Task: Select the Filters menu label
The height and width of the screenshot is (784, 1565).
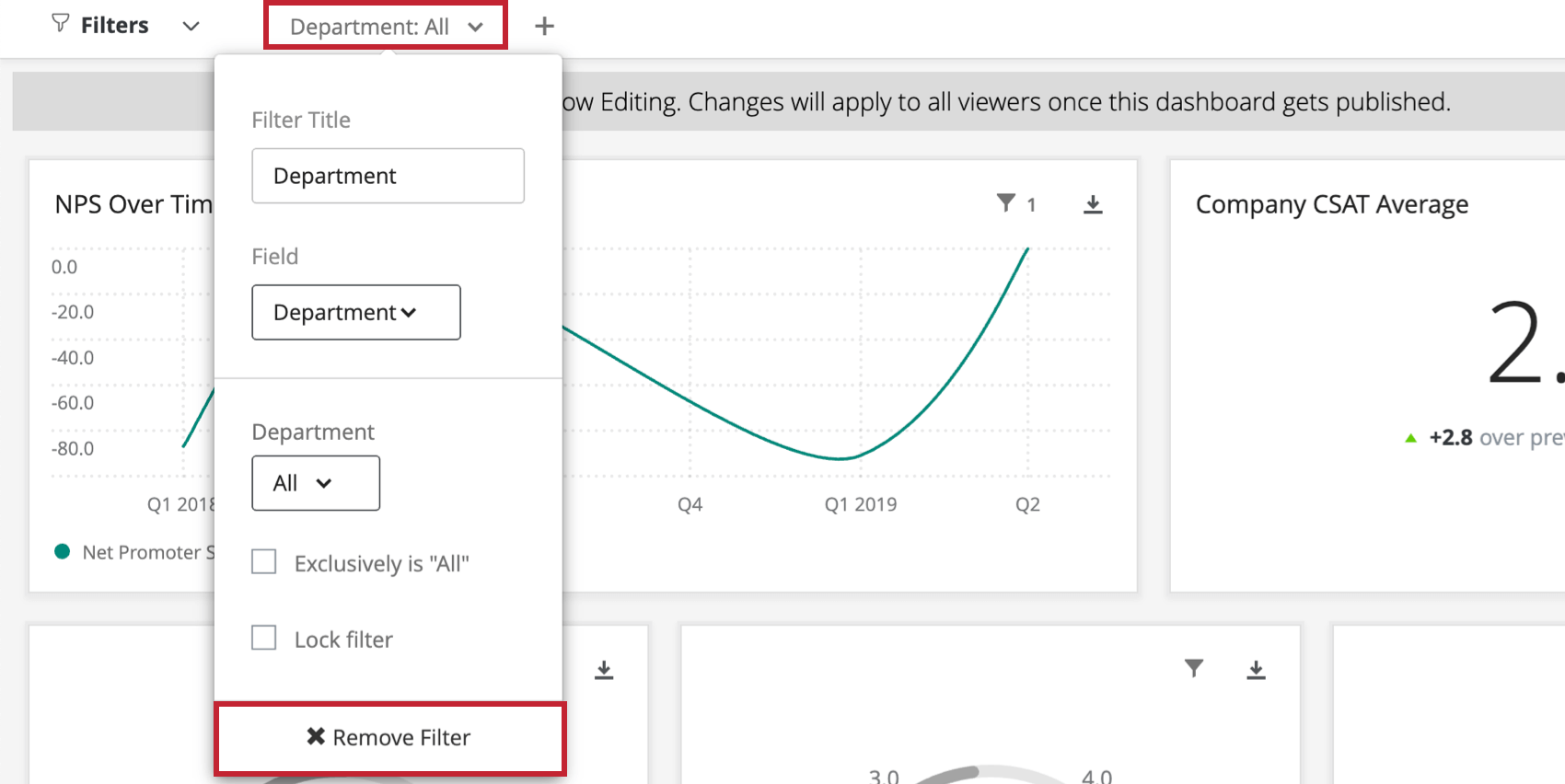Action: (x=114, y=24)
